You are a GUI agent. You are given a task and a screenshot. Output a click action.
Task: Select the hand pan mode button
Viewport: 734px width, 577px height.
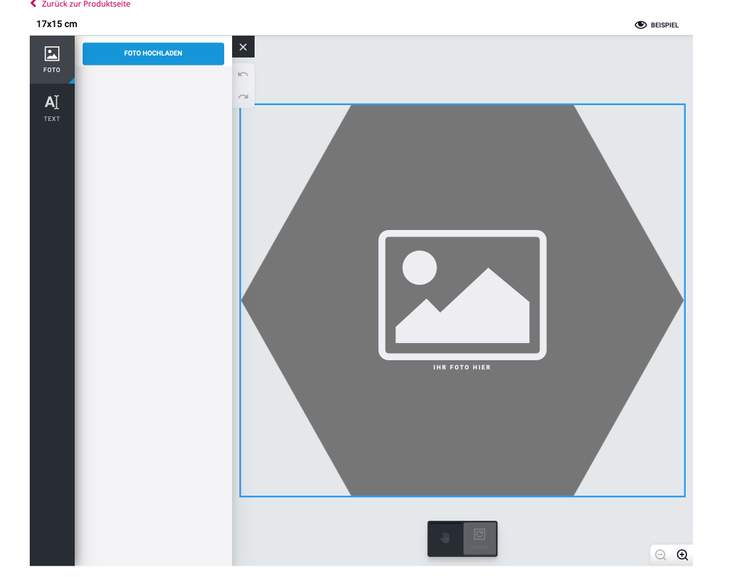[x=445, y=539]
